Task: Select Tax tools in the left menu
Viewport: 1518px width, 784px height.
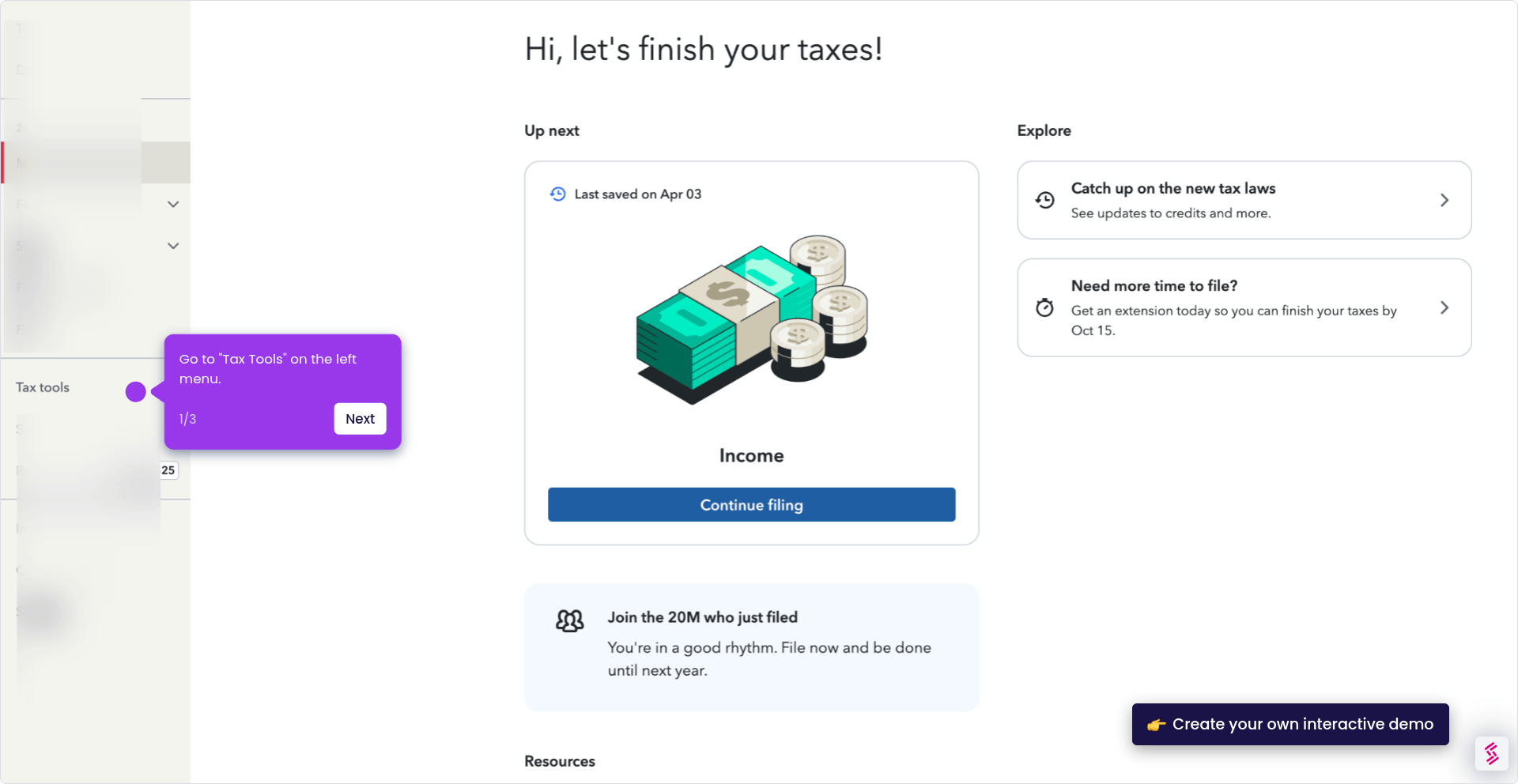Action: point(42,387)
